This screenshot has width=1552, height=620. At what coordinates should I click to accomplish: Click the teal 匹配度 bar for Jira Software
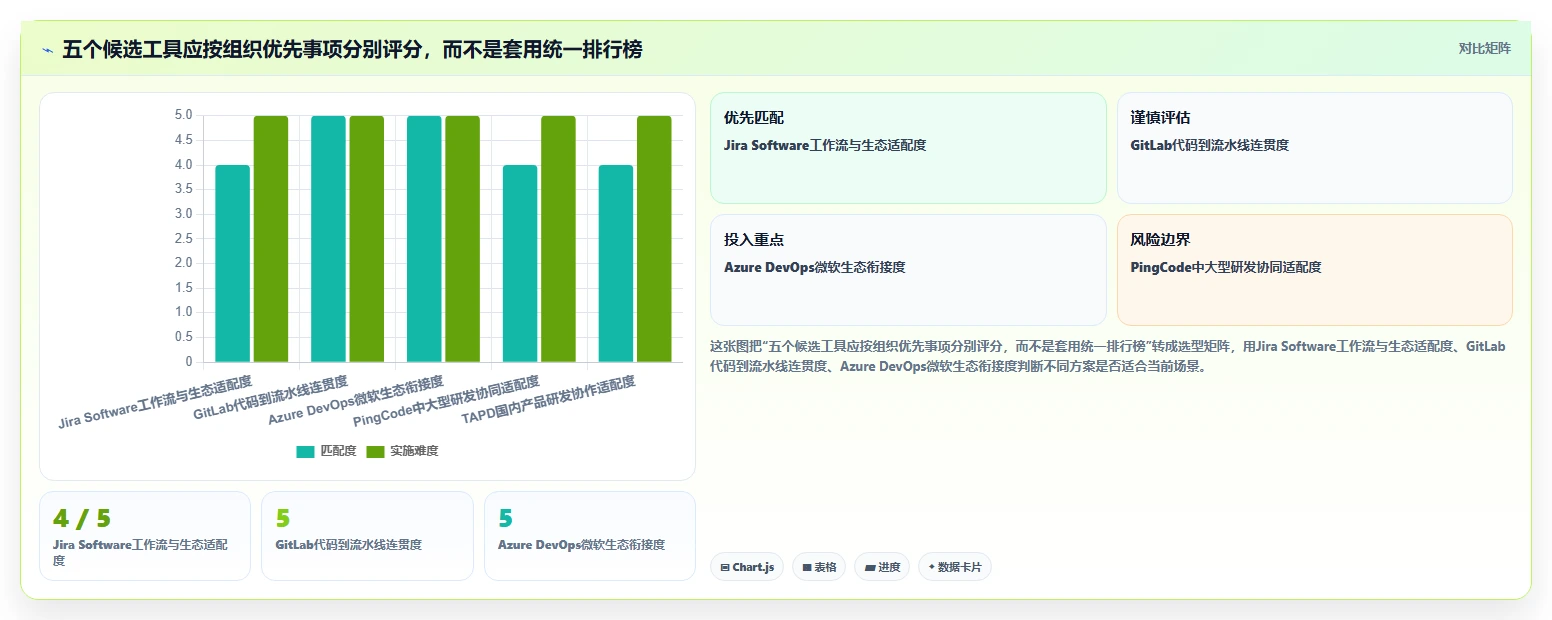pos(233,263)
